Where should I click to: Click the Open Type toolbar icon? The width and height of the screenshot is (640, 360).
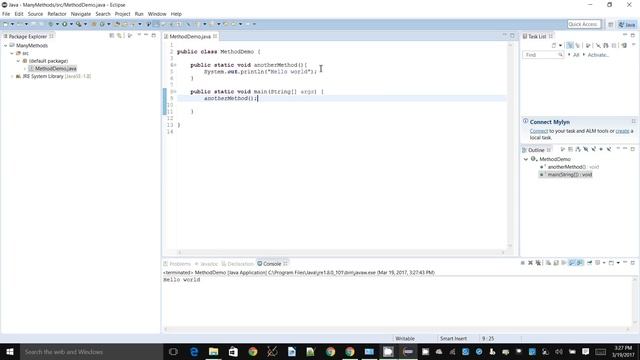(117, 24)
